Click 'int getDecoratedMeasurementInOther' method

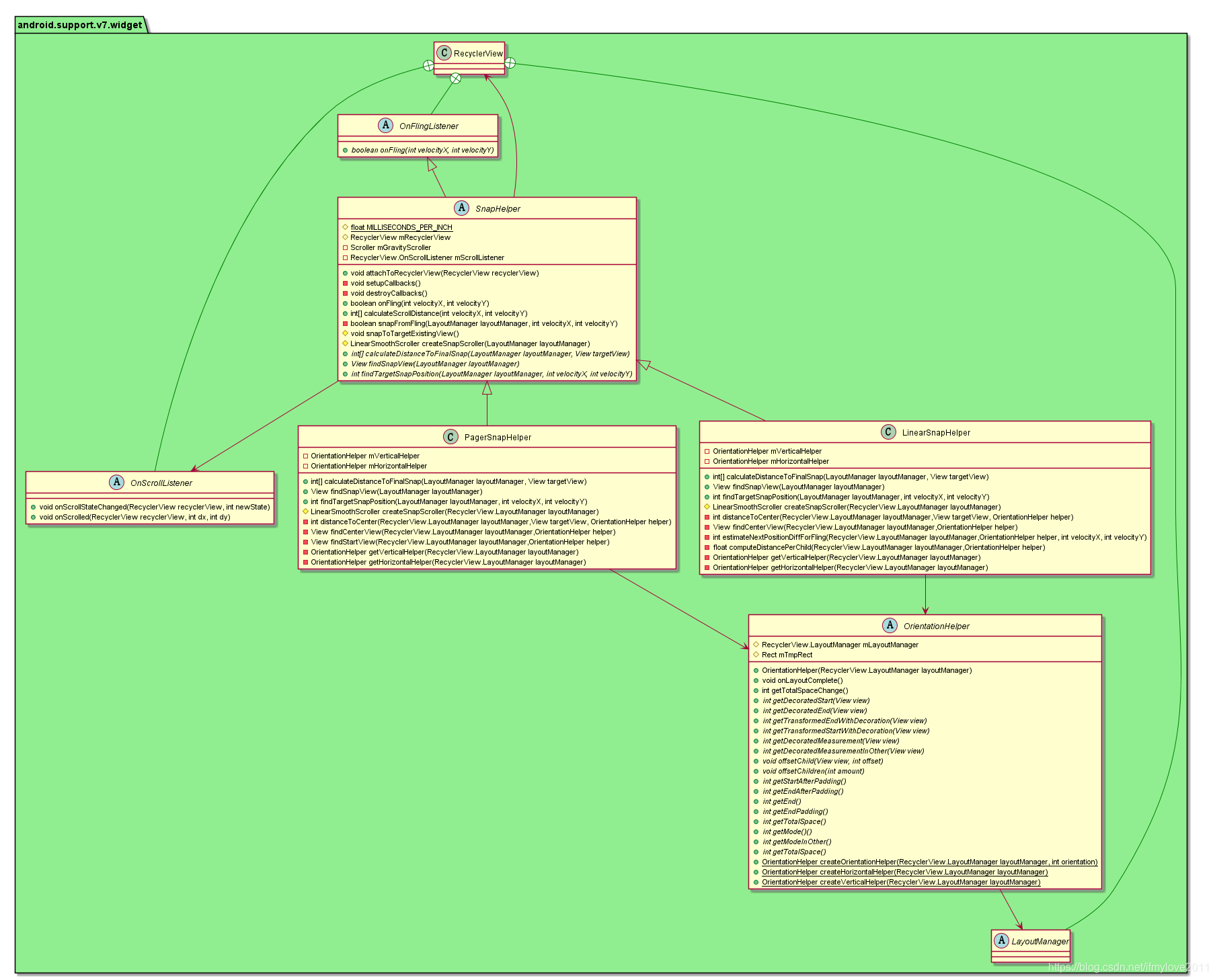pos(843,751)
